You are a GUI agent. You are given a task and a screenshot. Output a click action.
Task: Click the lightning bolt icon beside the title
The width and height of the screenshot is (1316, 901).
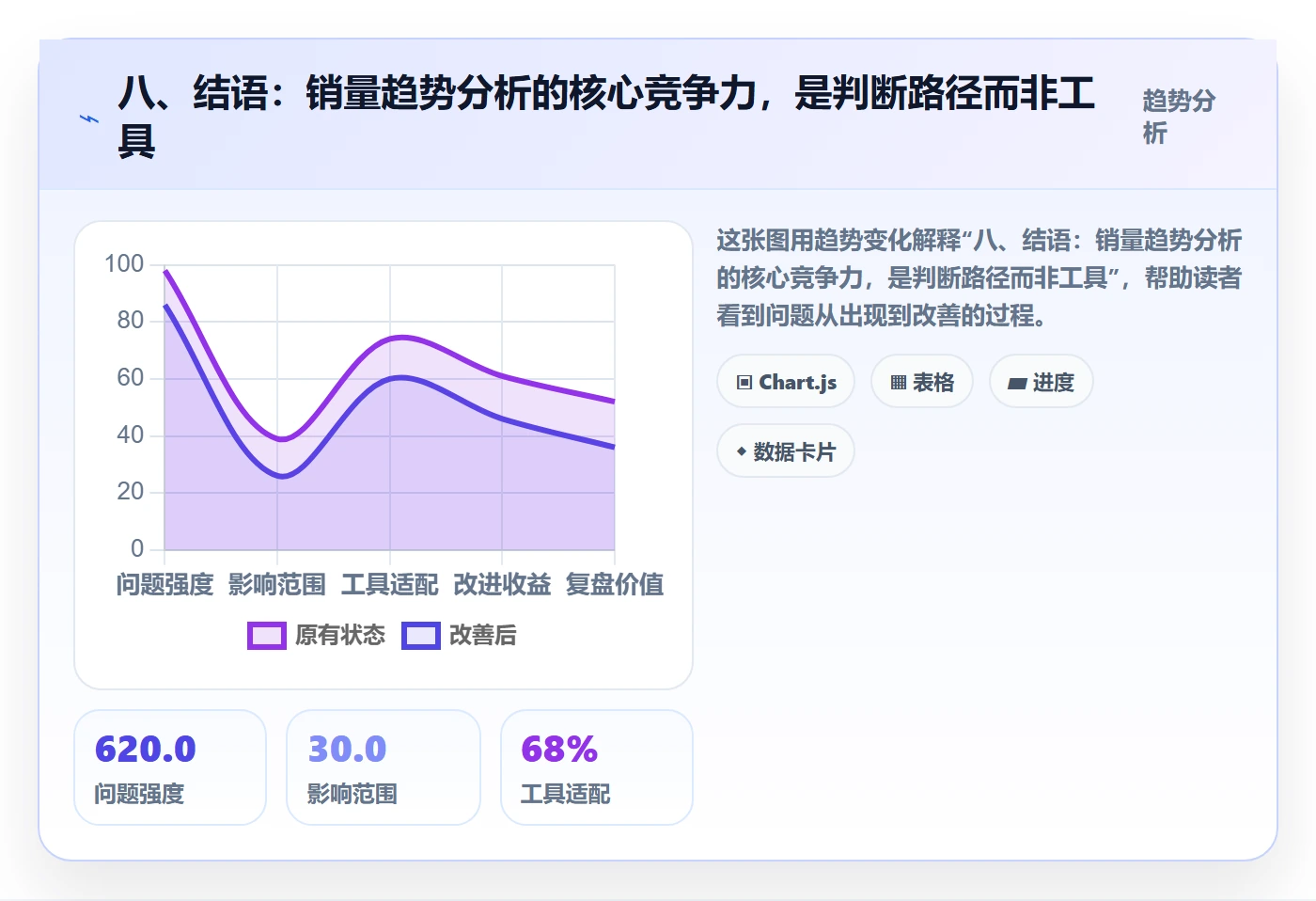tap(89, 119)
